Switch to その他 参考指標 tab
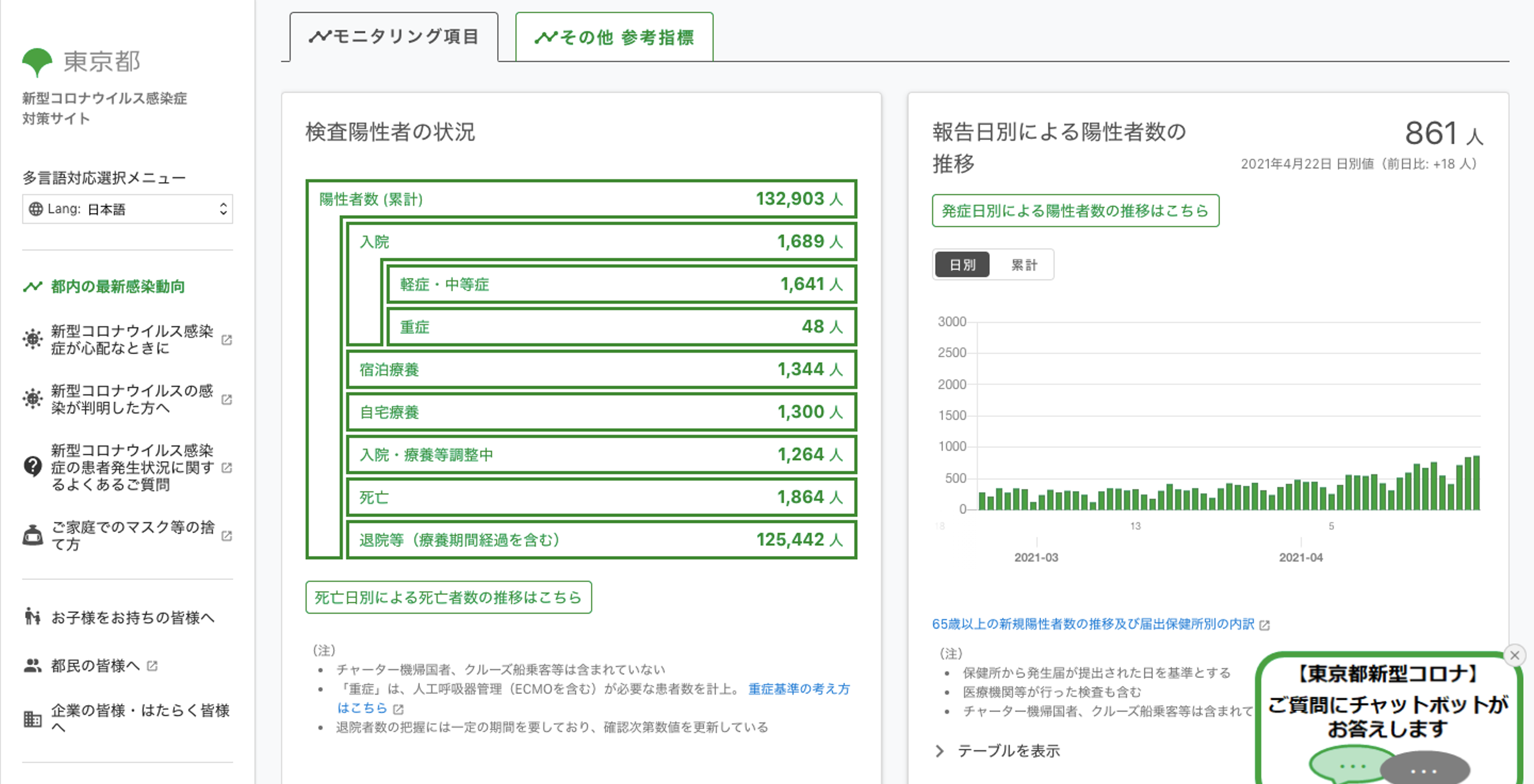Viewport: 1534px width, 784px height. 614,38
